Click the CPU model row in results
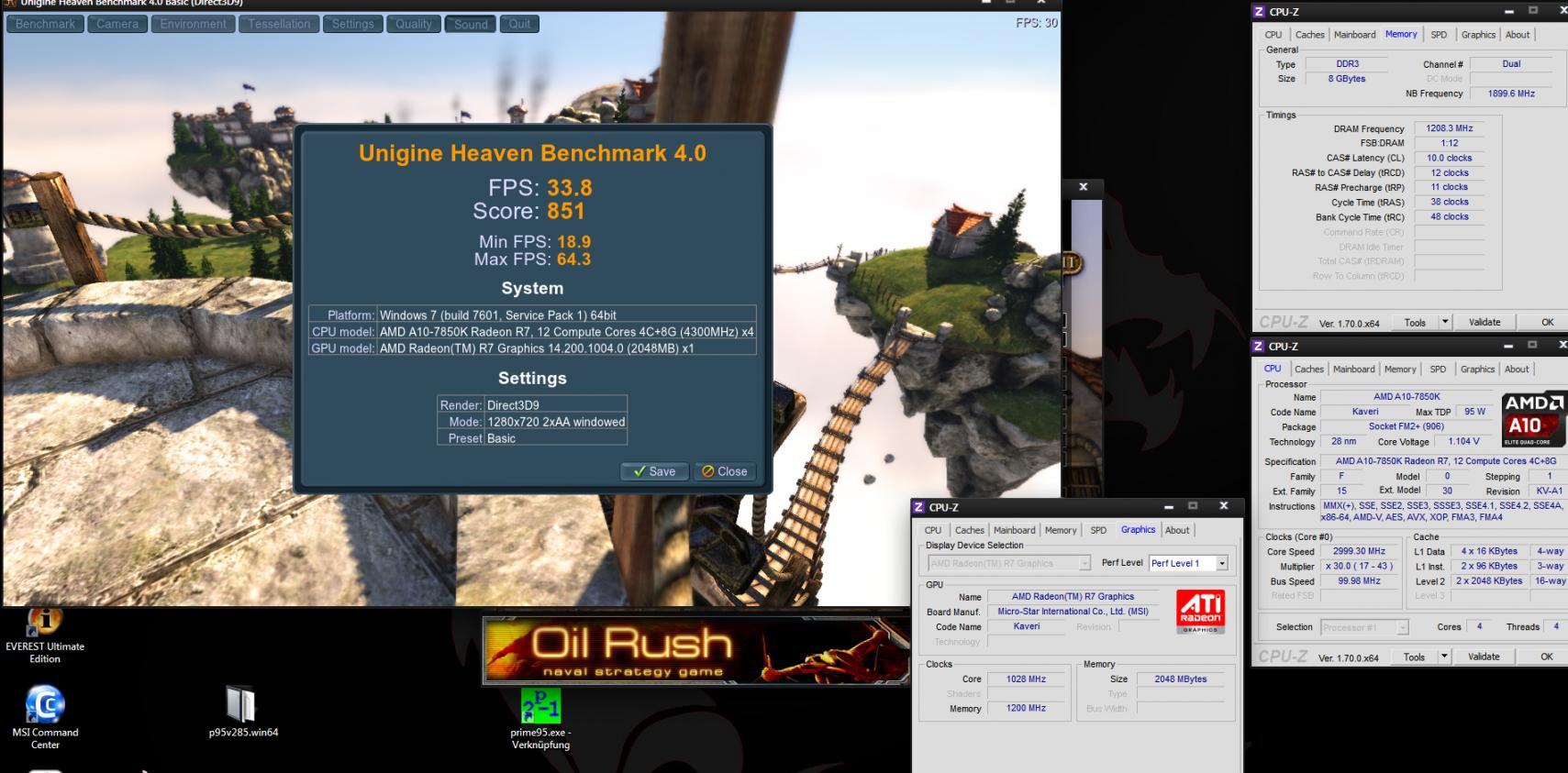Image resolution: width=1568 pixels, height=773 pixels. [x=532, y=332]
